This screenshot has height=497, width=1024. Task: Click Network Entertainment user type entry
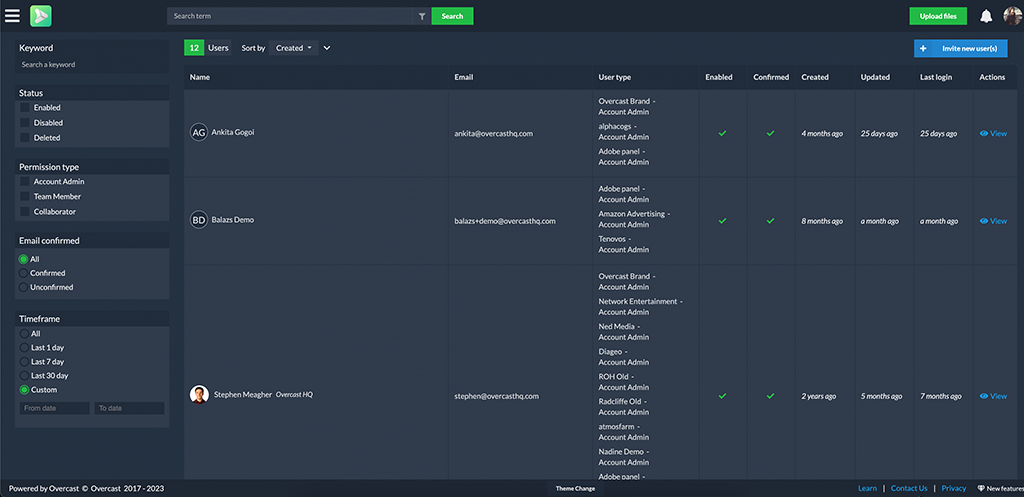point(641,307)
